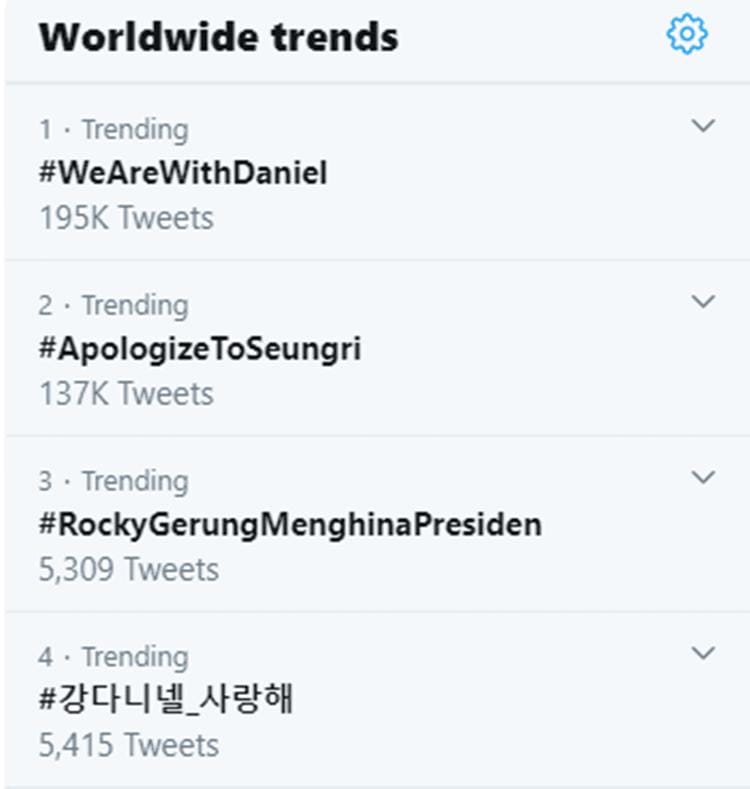Screen dimensions: 750x789
Task: Click the "Trending" label above #WeAreWithDaniel
Action: point(135,130)
